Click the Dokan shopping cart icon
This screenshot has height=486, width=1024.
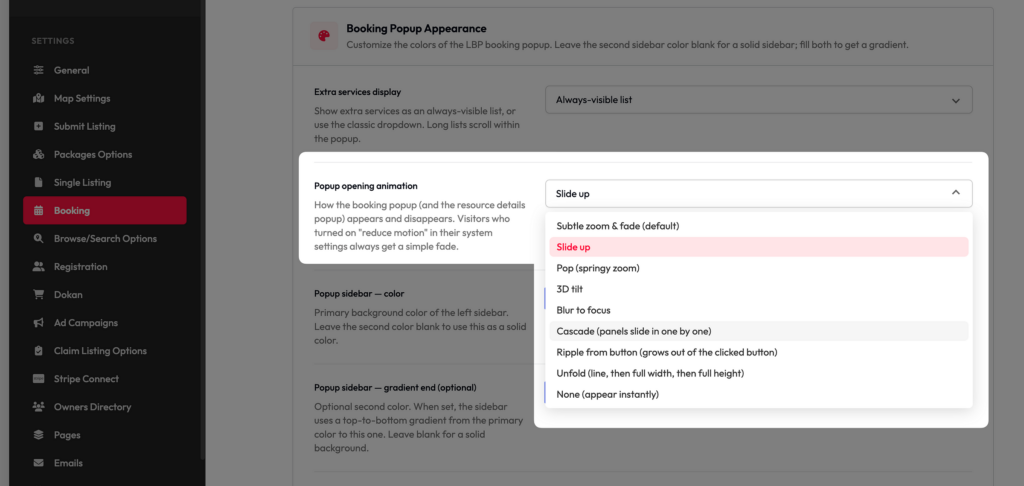[x=39, y=295]
